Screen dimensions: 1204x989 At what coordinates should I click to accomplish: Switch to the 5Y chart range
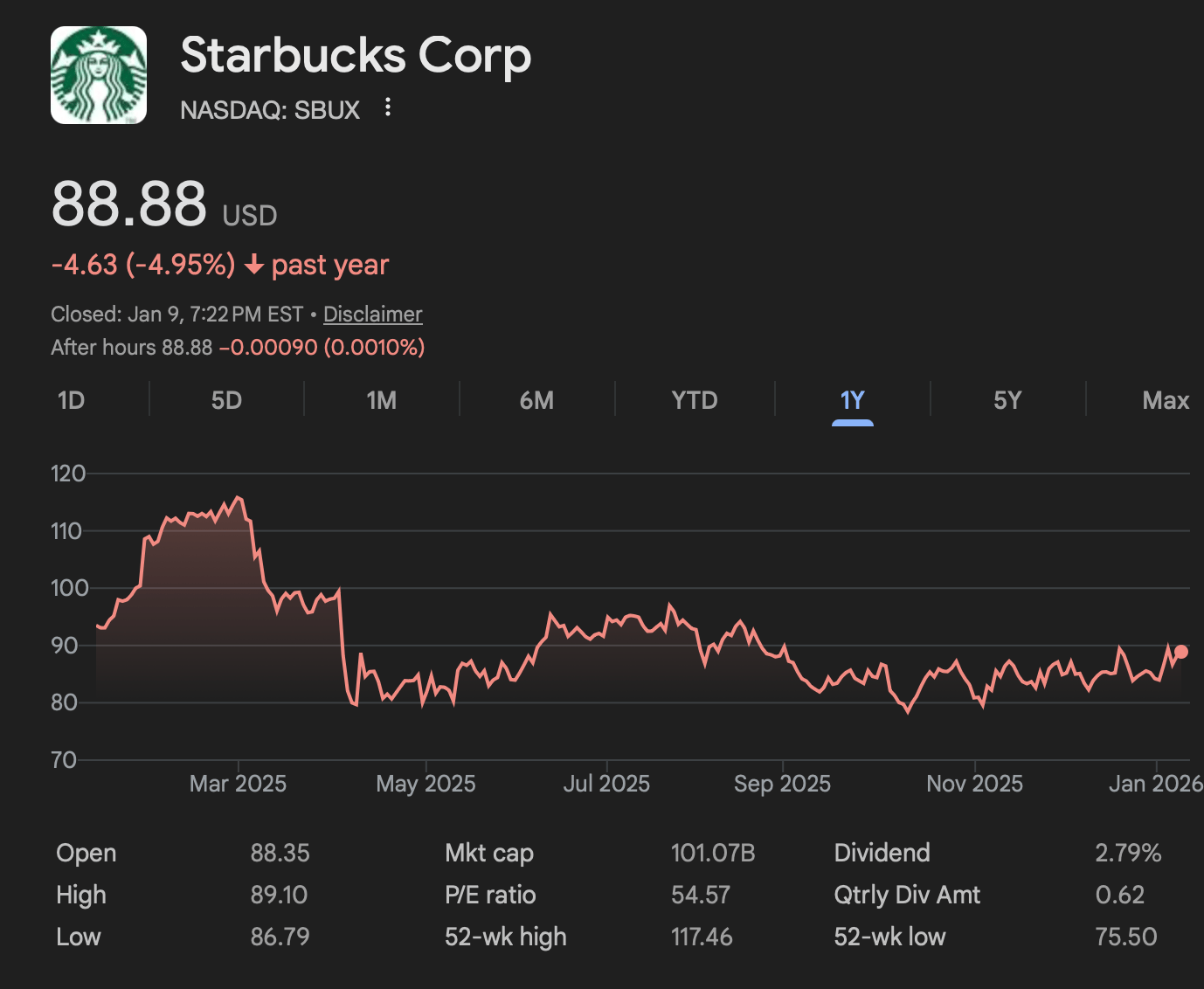[1007, 400]
